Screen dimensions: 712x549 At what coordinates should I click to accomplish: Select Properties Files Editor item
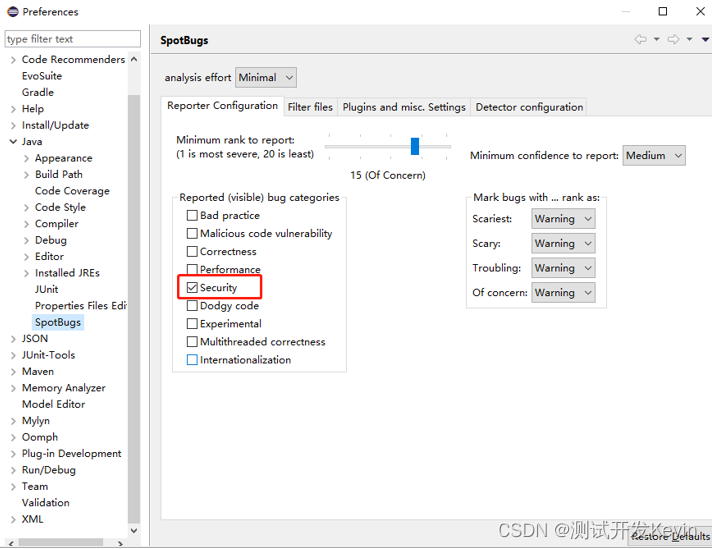click(81, 306)
